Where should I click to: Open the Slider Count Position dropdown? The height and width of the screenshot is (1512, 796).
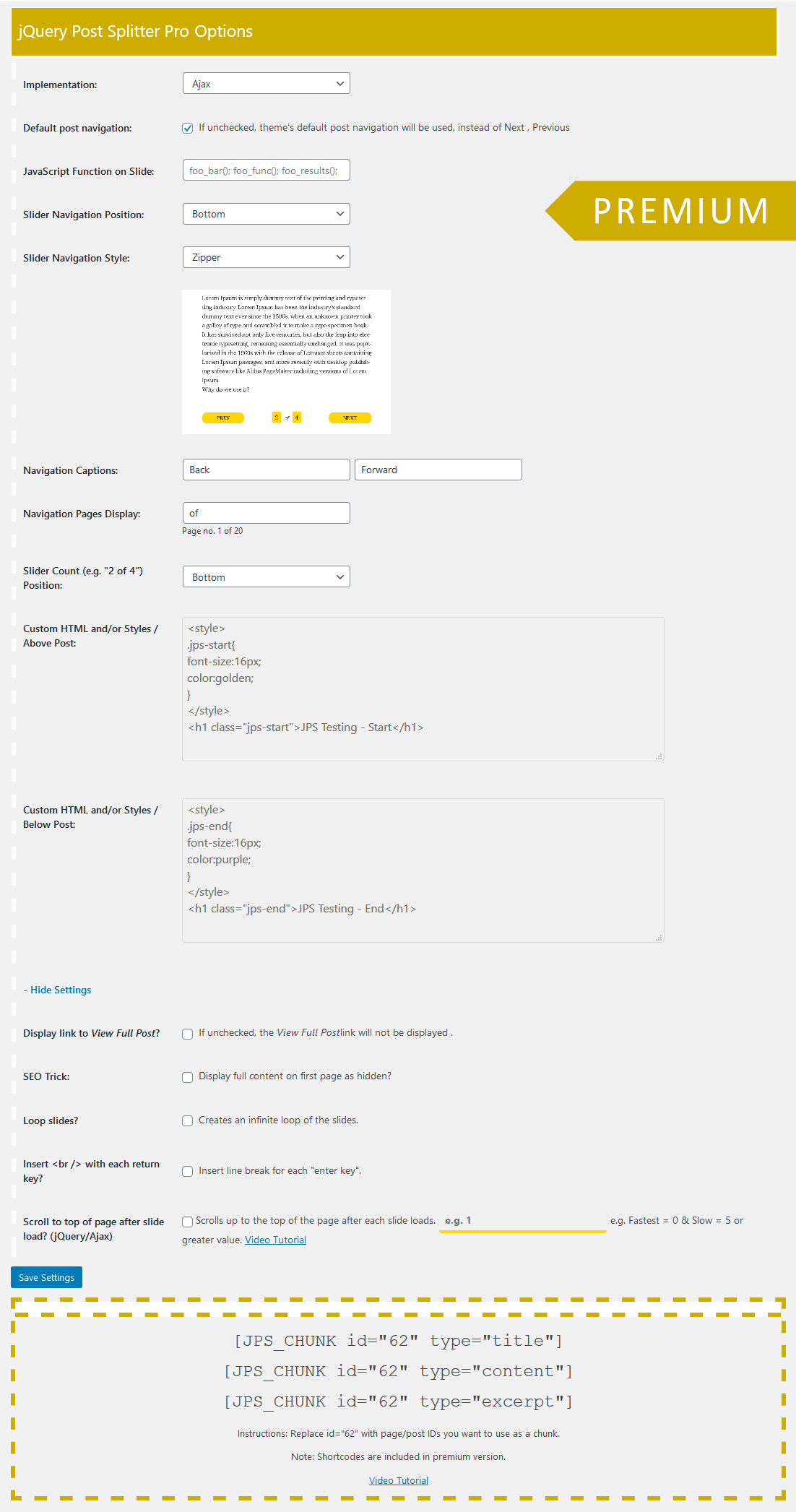click(266, 576)
